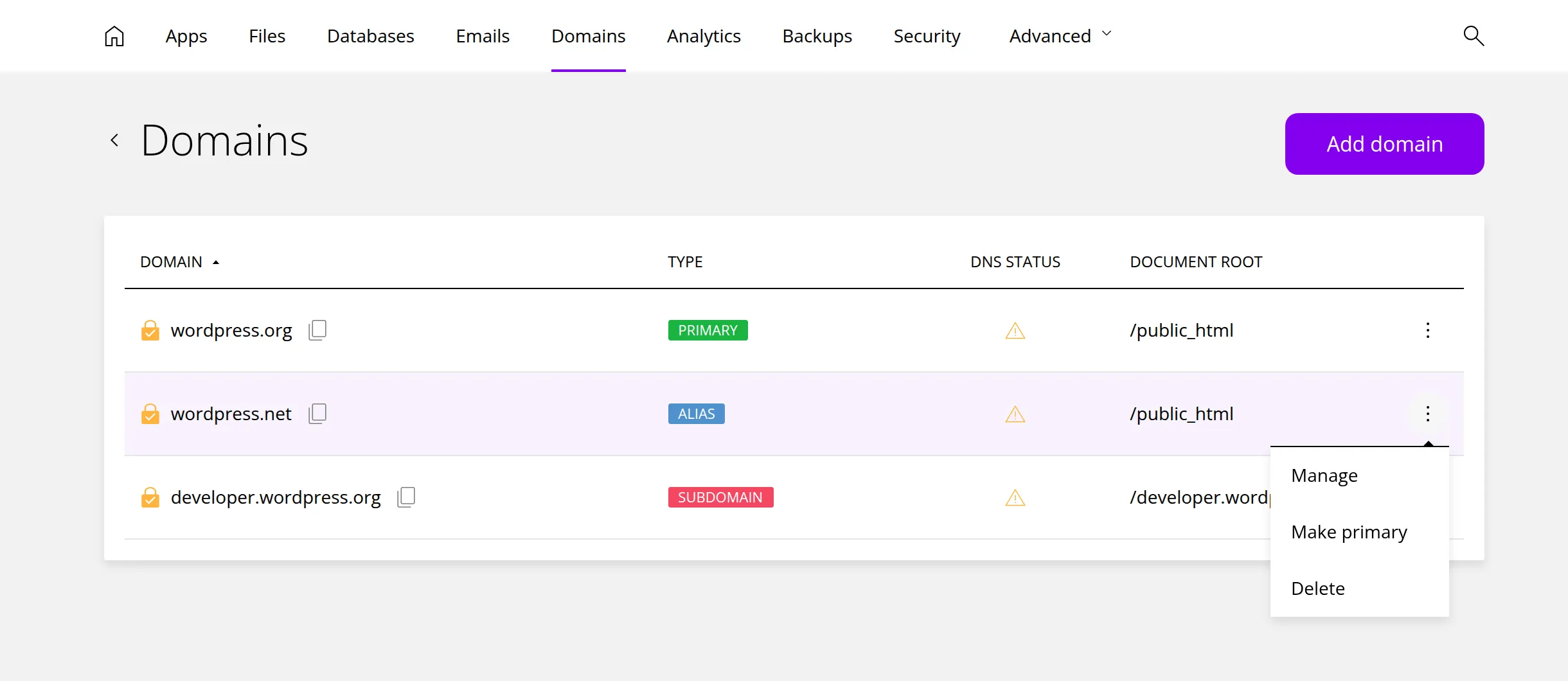Image resolution: width=1568 pixels, height=681 pixels.
Task: Go to the Databases tab
Action: (x=371, y=36)
